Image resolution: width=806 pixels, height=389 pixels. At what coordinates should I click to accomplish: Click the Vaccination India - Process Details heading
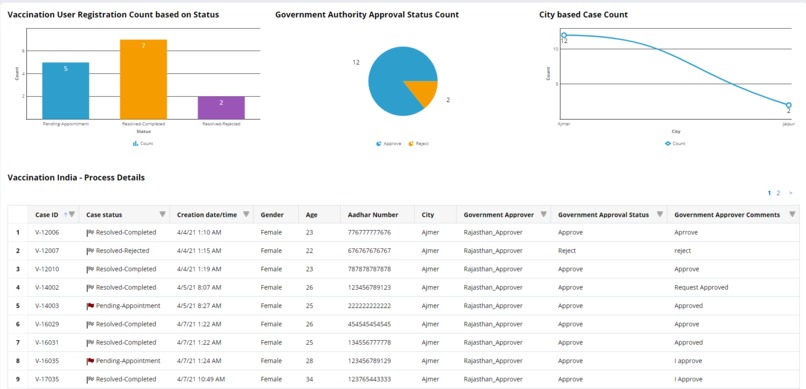(x=76, y=178)
